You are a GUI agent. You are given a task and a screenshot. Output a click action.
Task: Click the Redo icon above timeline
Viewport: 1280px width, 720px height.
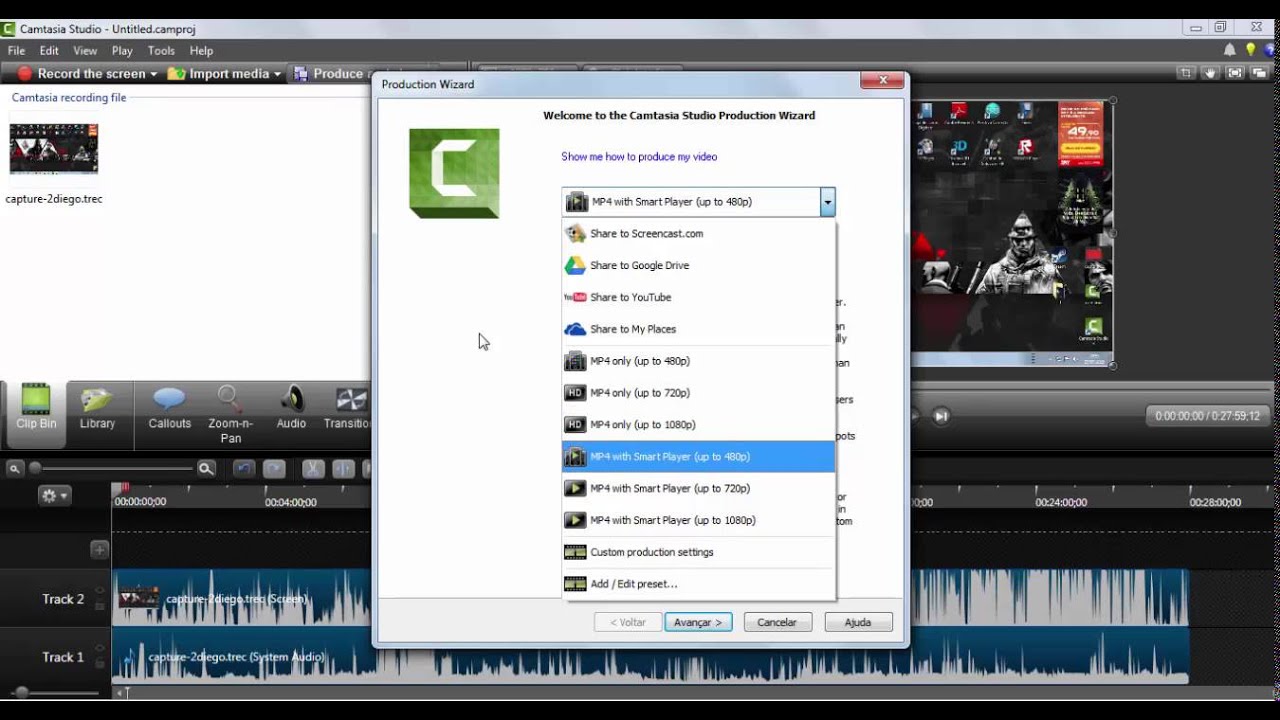point(274,468)
